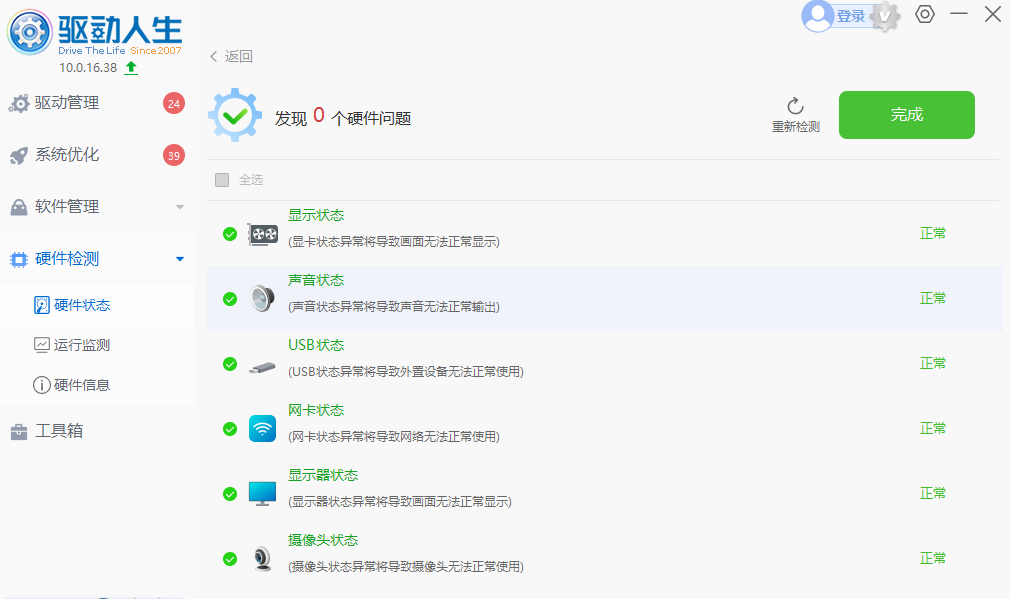Go back using the 返回 link
This screenshot has width=1010, height=599.
tap(232, 56)
